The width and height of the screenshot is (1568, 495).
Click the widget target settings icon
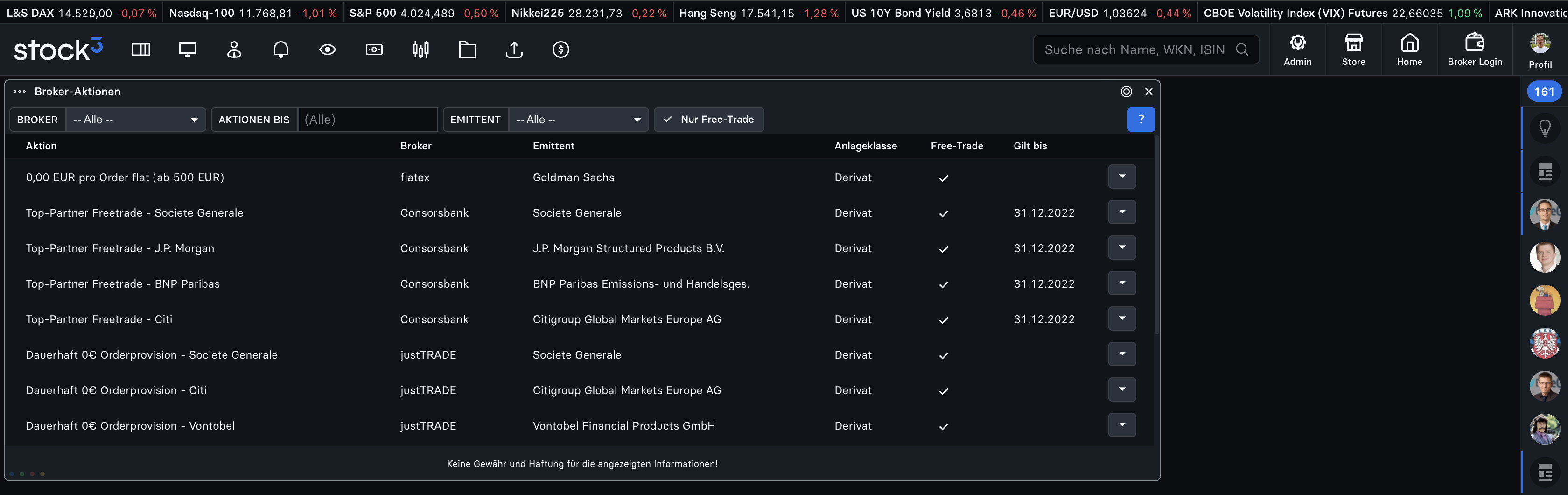(x=1127, y=92)
